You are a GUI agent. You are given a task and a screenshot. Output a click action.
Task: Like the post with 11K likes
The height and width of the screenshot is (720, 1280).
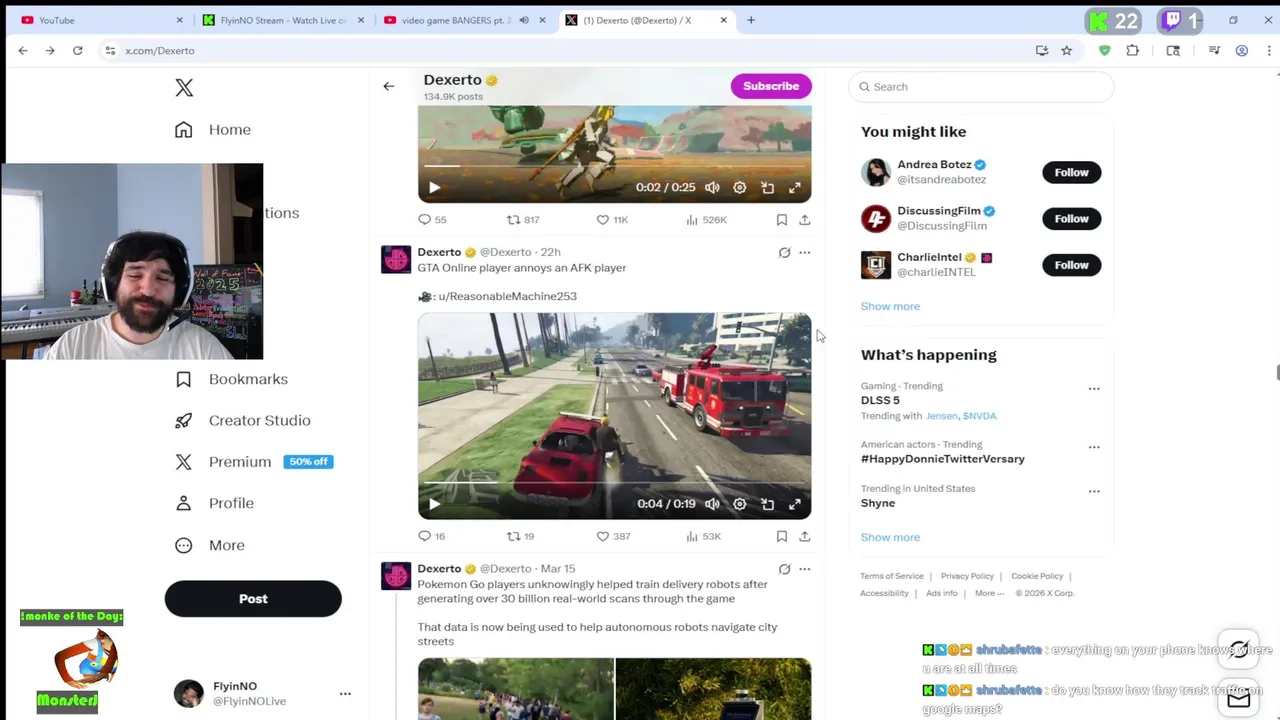click(x=612, y=220)
